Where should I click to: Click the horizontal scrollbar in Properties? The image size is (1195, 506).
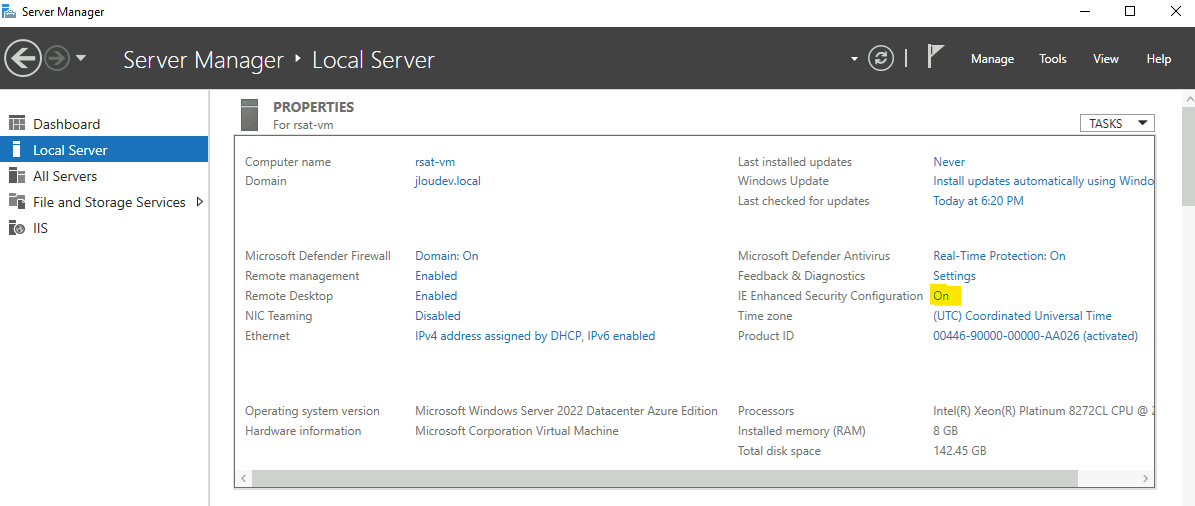coord(665,478)
